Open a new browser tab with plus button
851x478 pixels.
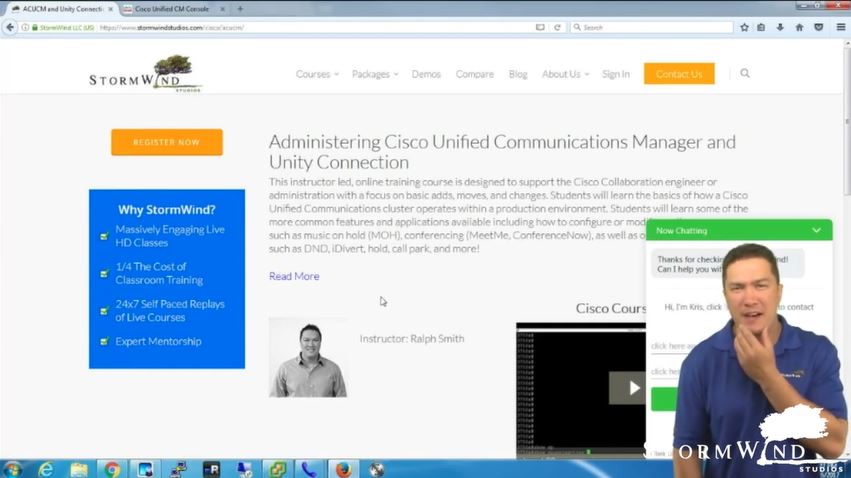tap(240, 9)
